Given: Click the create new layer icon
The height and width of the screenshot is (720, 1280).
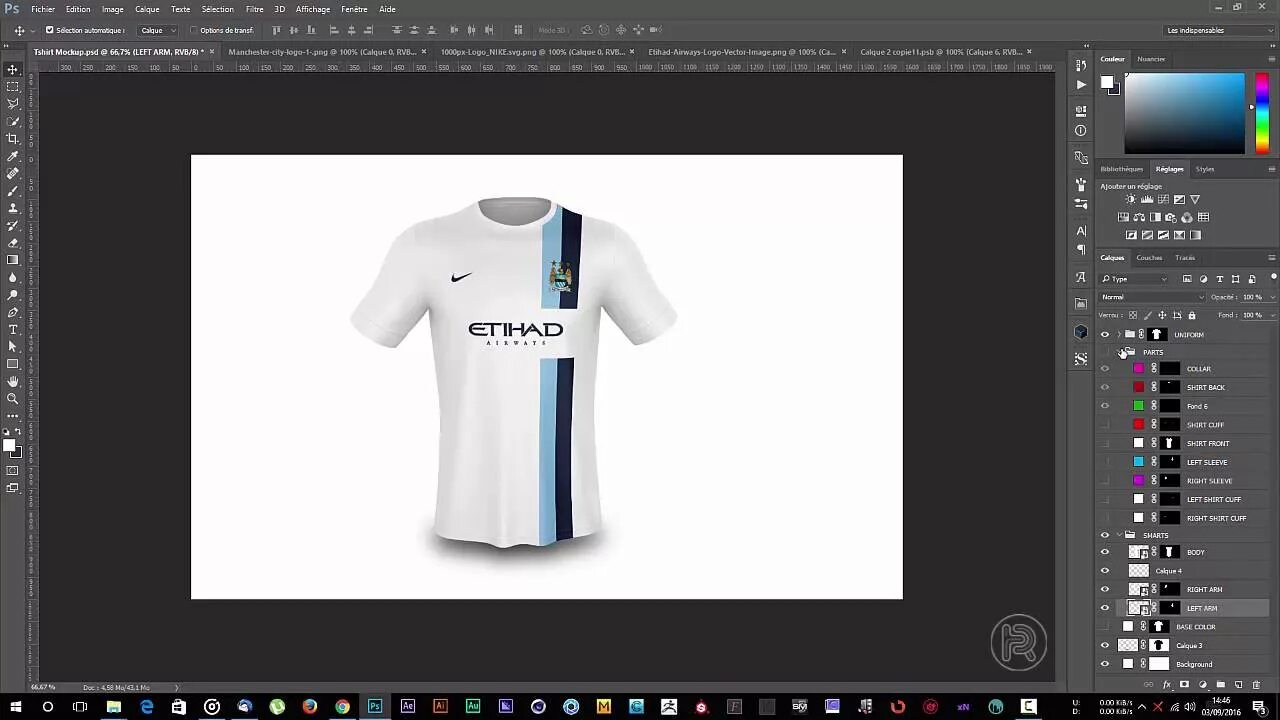Looking at the screenshot, I should [x=1238, y=685].
